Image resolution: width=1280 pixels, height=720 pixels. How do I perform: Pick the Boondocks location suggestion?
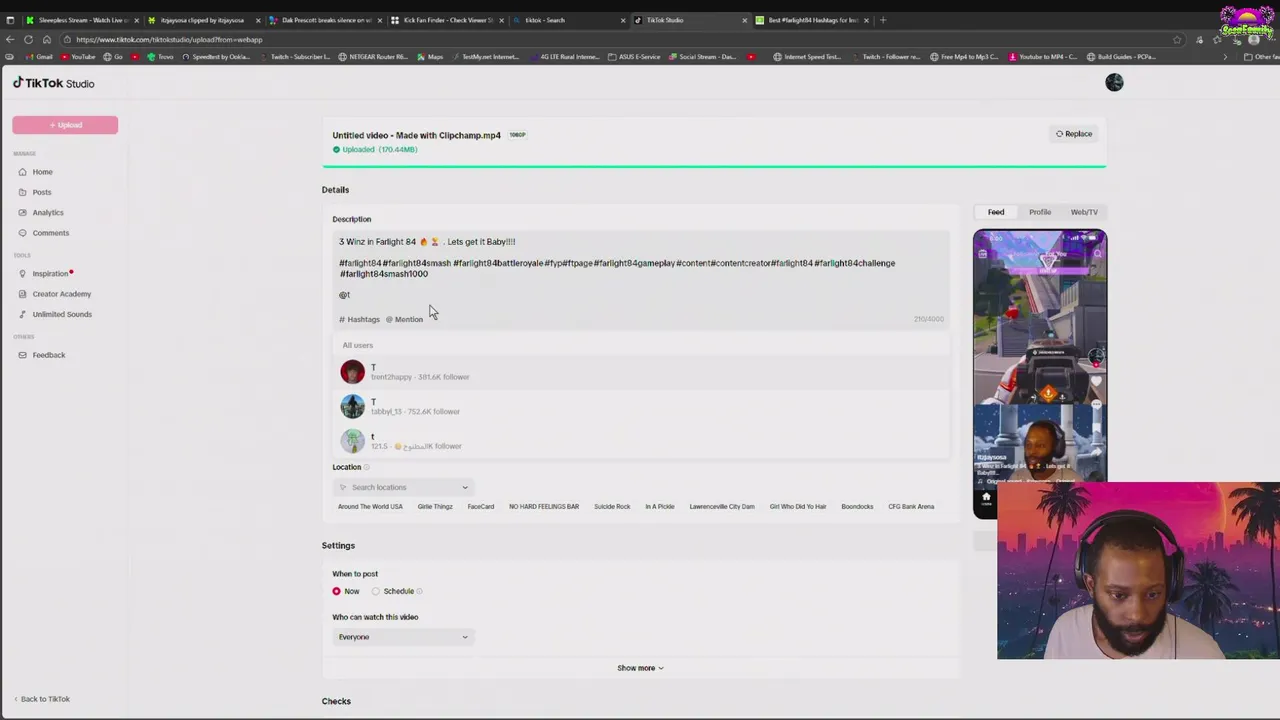[x=857, y=507]
